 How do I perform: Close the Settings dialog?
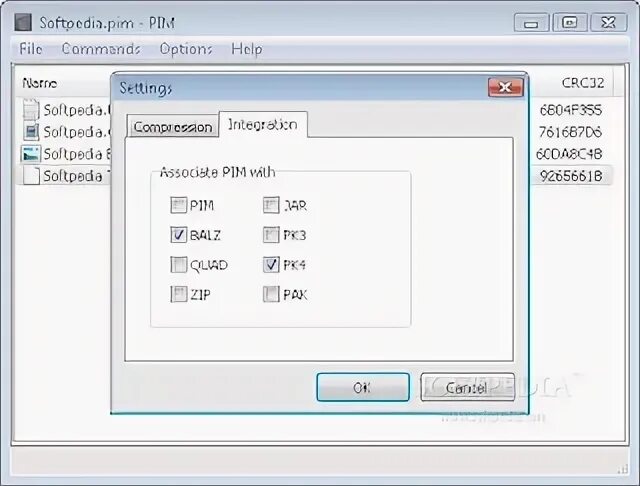tap(505, 87)
